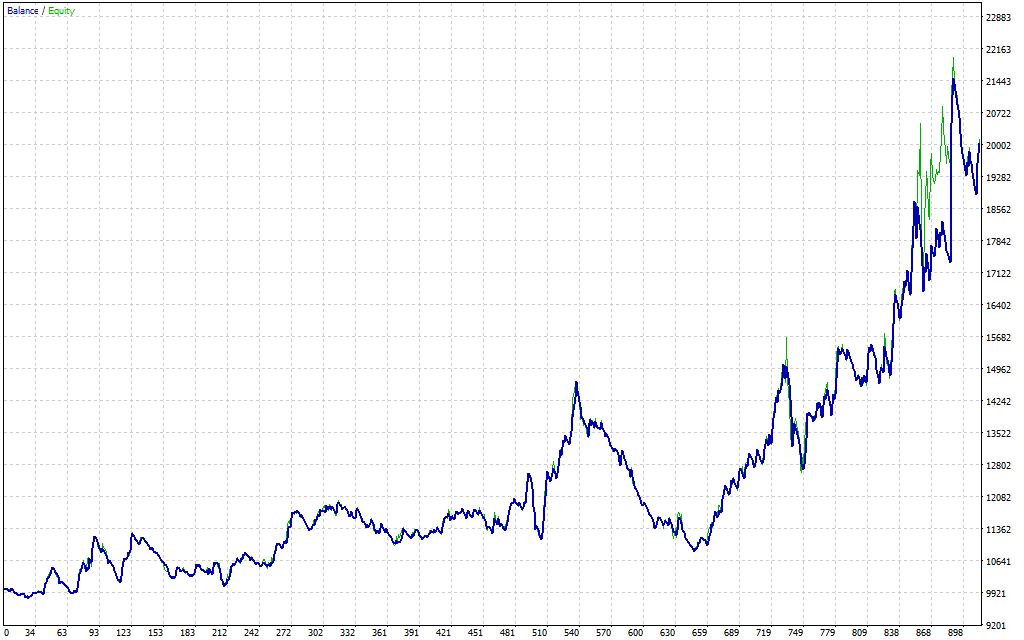Screen dimensions: 1024x640
Task: Select the 20002 price axis label
Action: click(999, 146)
